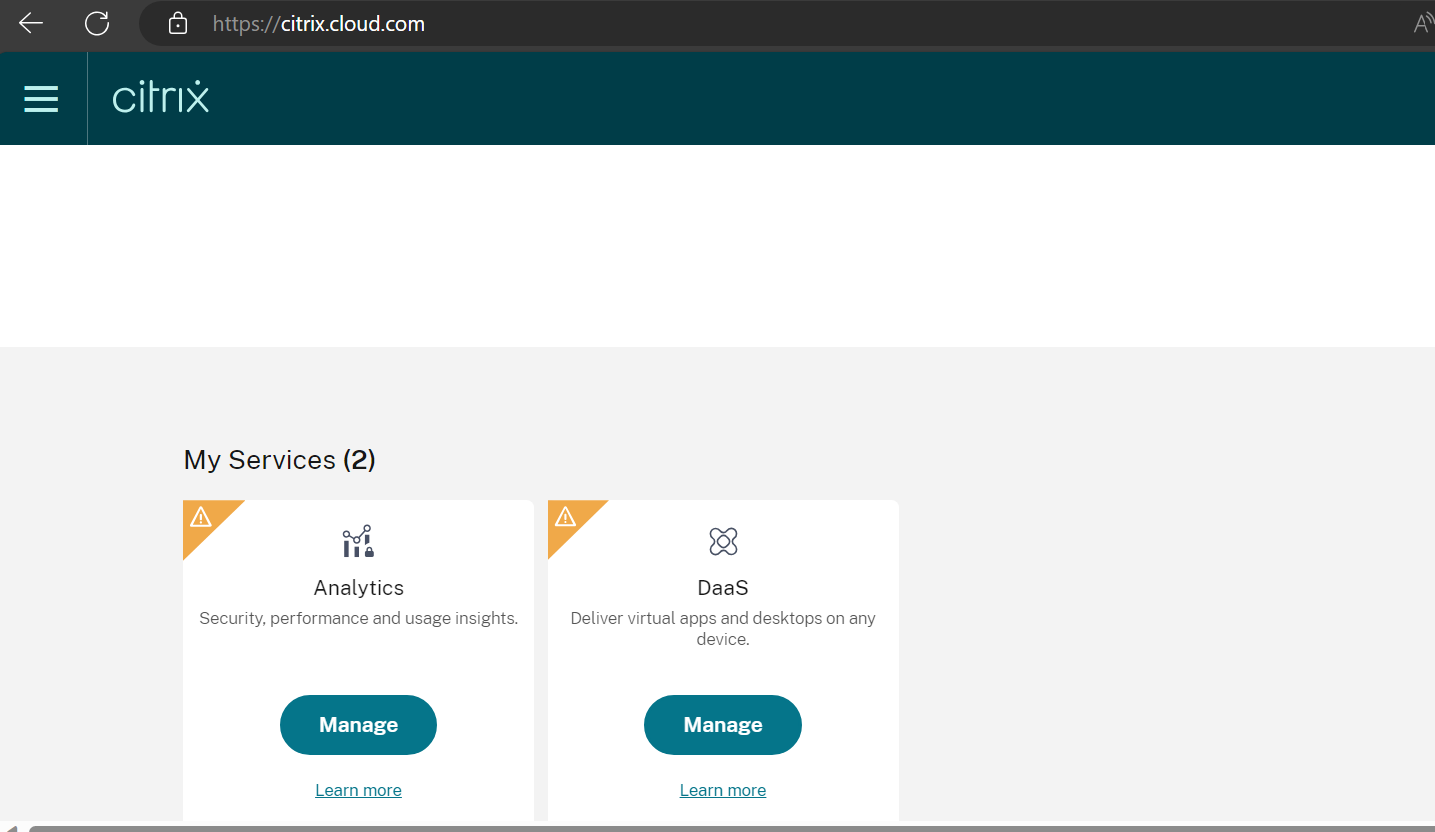Click the My Services heading

click(279, 459)
